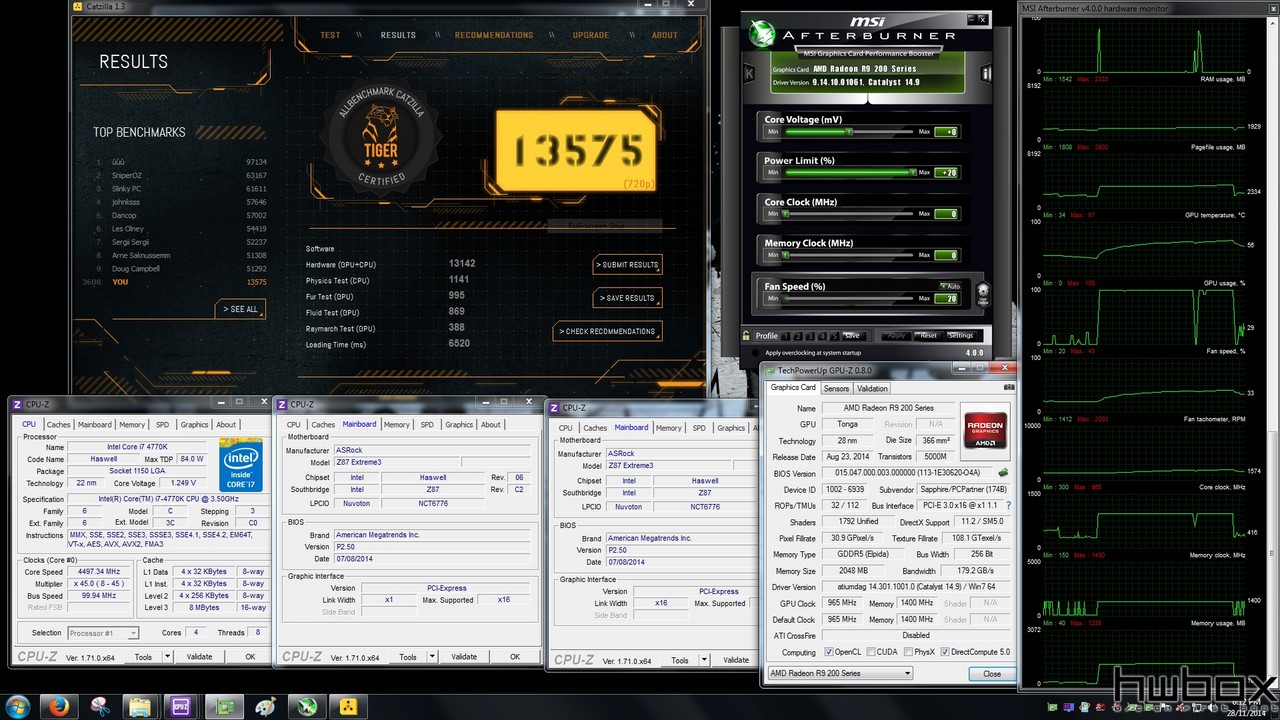The width and height of the screenshot is (1280, 720).
Task: Click Afterburner information 'i' side button
Action: [986, 74]
